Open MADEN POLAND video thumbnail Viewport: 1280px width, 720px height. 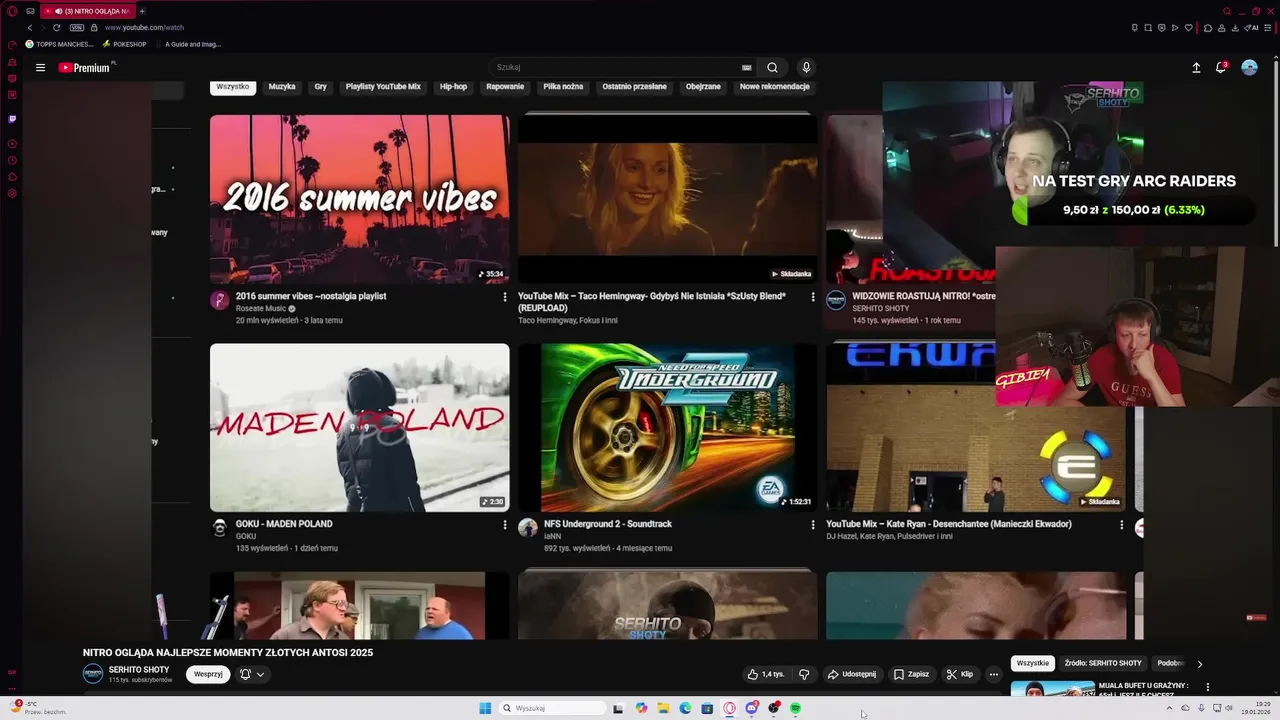click(x=360, y=428)
